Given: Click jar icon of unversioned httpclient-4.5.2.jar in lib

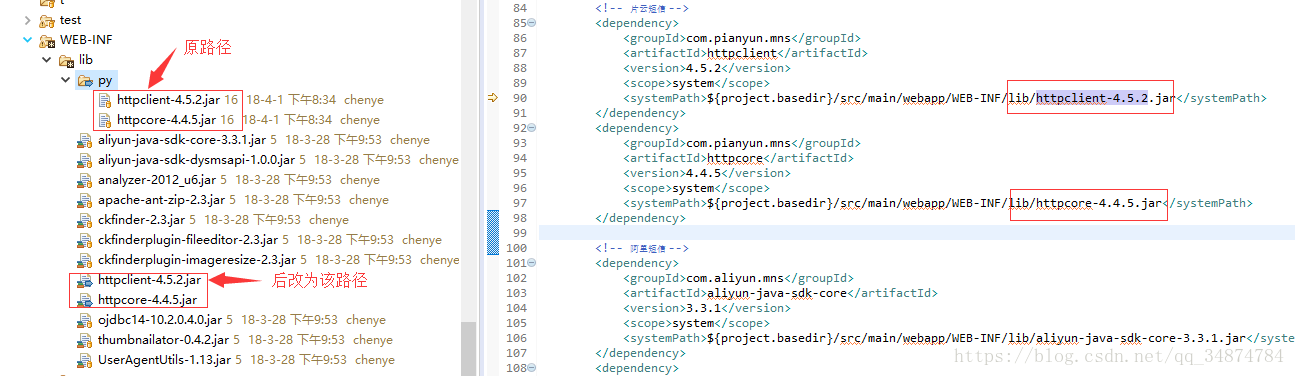Looking at the screenshot, I should point(86,280).
